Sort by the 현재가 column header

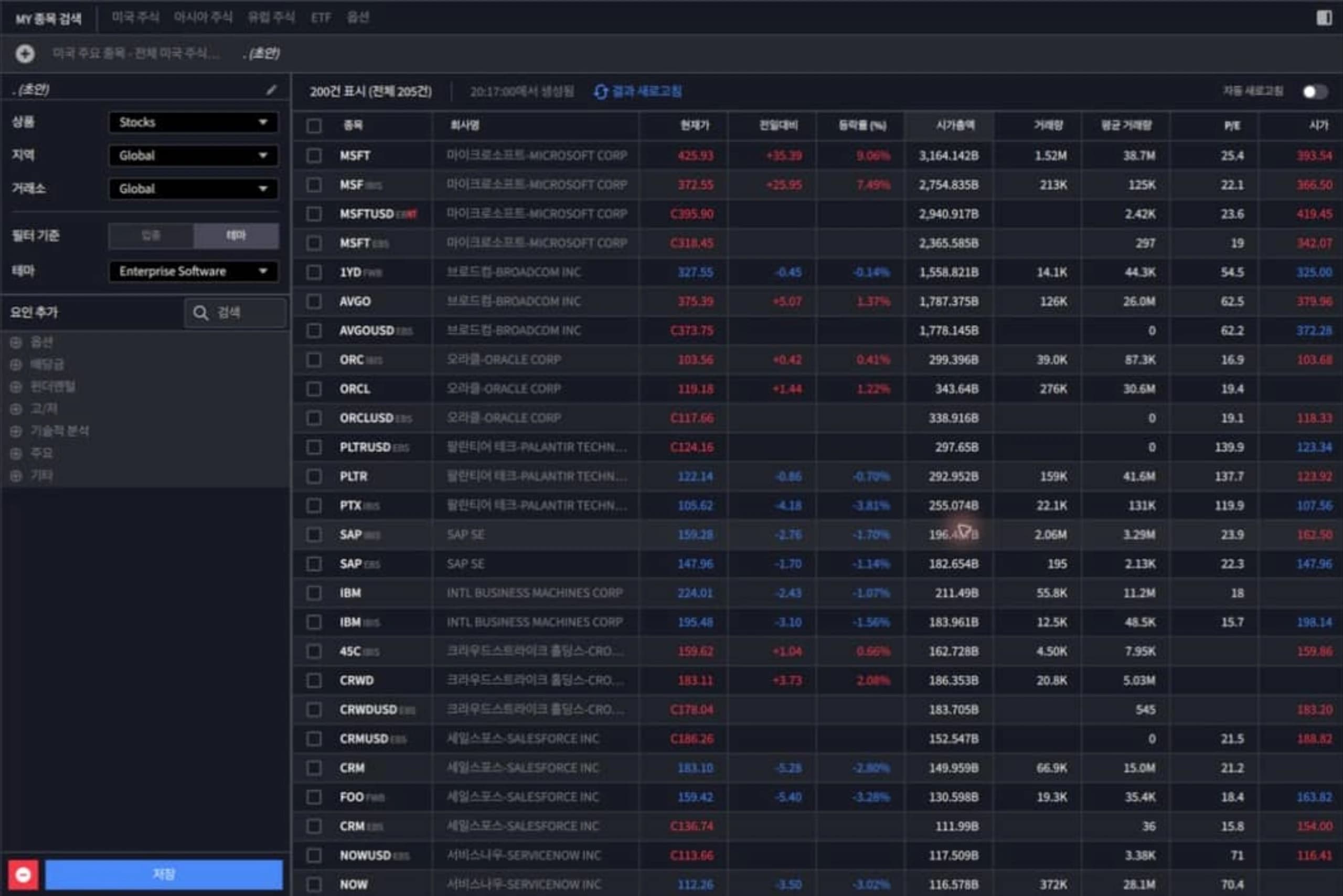(x=695, y=125)
